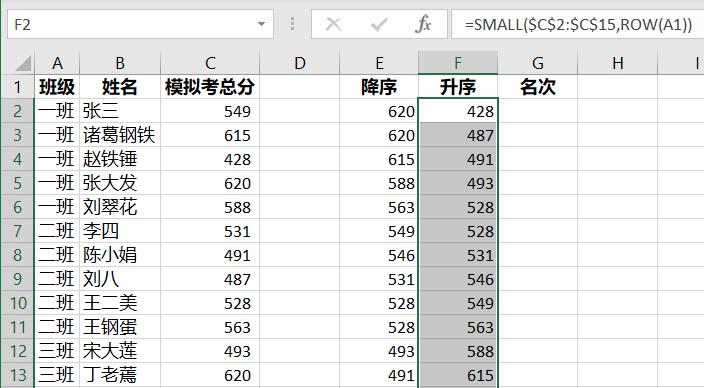The height and width of the screenshot is (388, 704).
Task: Click class cell 二班 in 李四's row
Action: coord(57,231)
